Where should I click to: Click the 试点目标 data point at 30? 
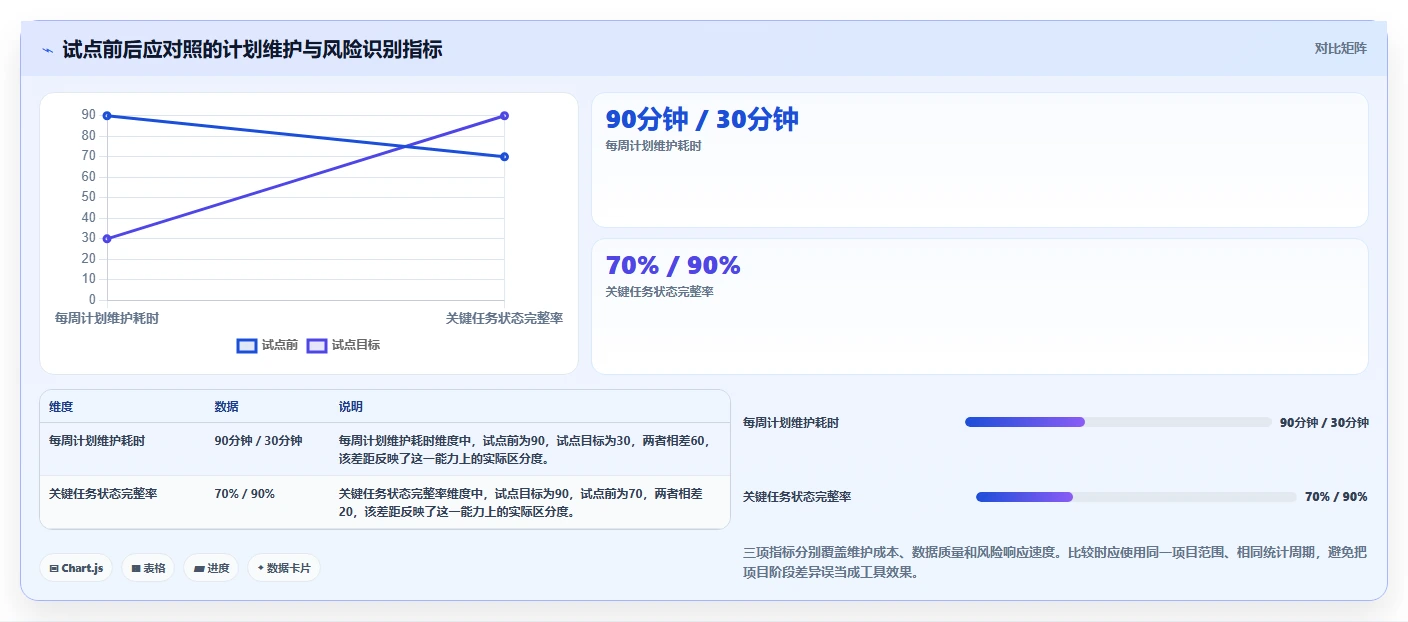click(x=107, y=238)
